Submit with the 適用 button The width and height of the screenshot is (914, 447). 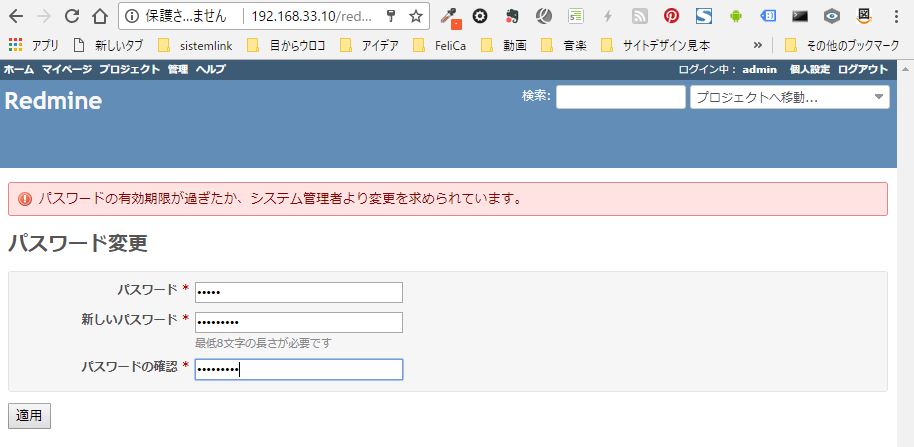pos(29,416)
